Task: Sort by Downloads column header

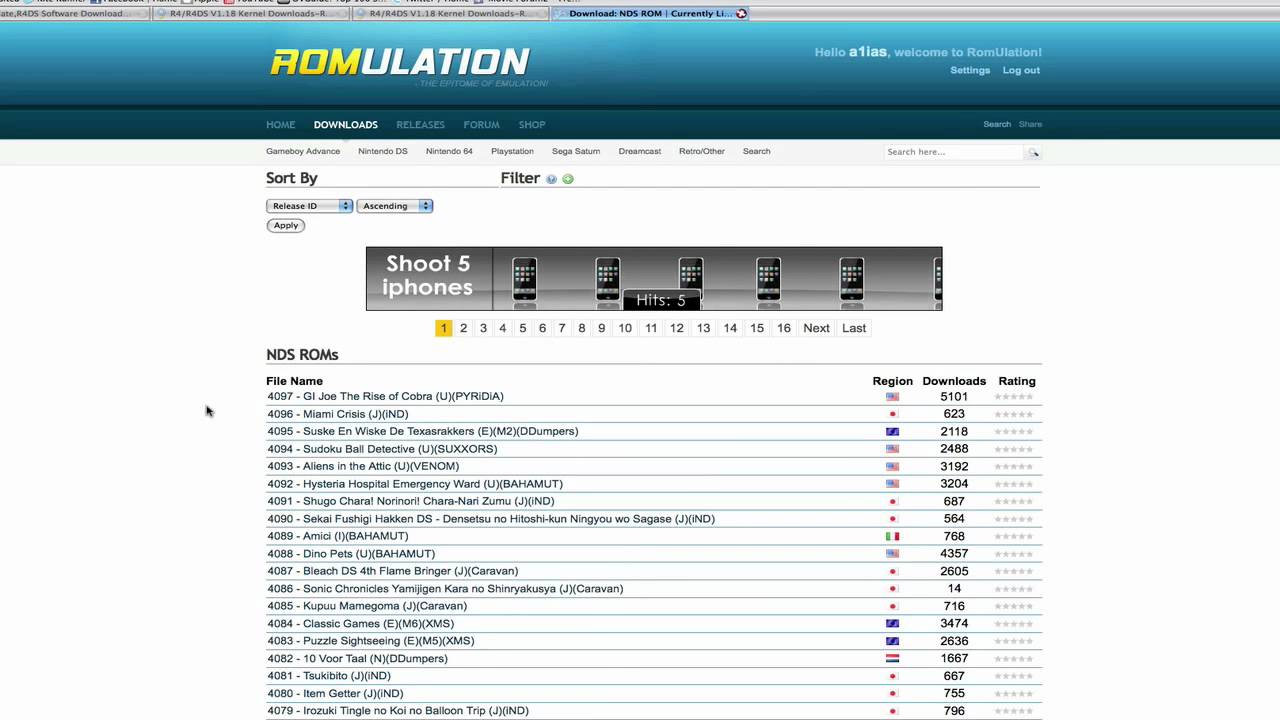Action: (x=954, y=381)
